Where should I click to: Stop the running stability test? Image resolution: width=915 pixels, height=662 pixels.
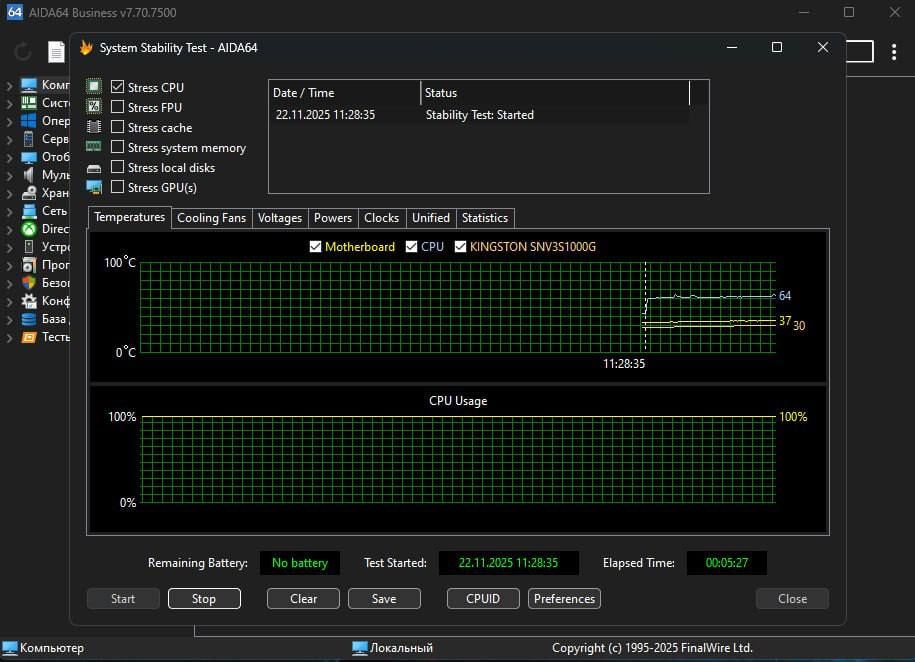click(x=204, y=598)
